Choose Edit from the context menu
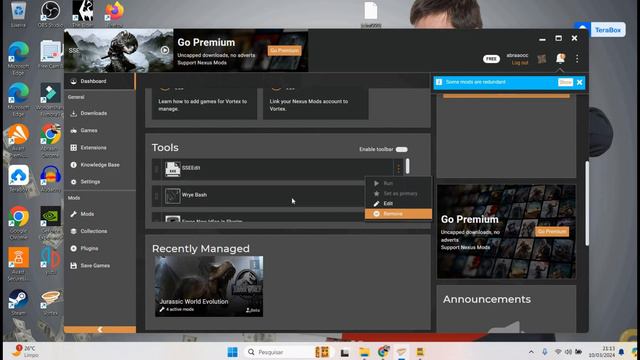The width and height of the screenshot is (640, 360). tap(398, 203)
